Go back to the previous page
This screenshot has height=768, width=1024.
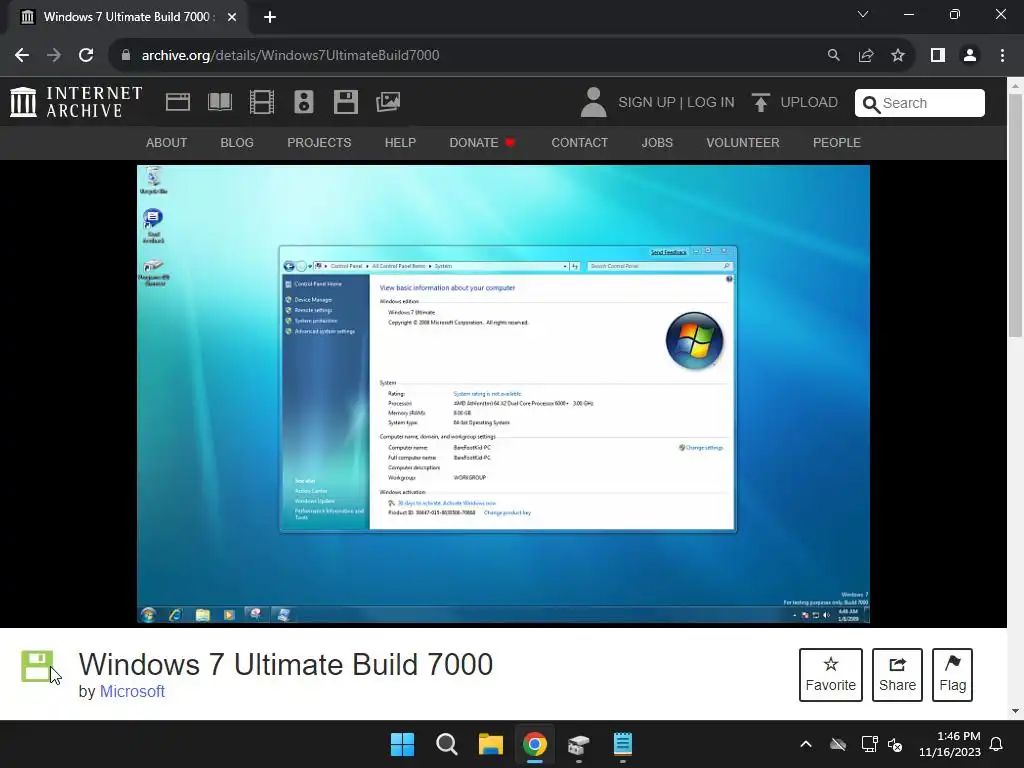pos(22,56)
